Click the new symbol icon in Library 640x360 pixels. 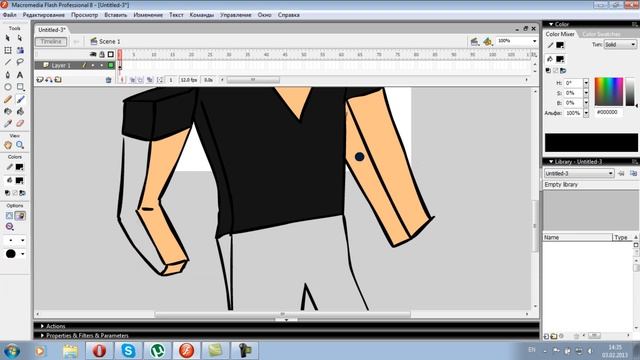click(546, 336)
